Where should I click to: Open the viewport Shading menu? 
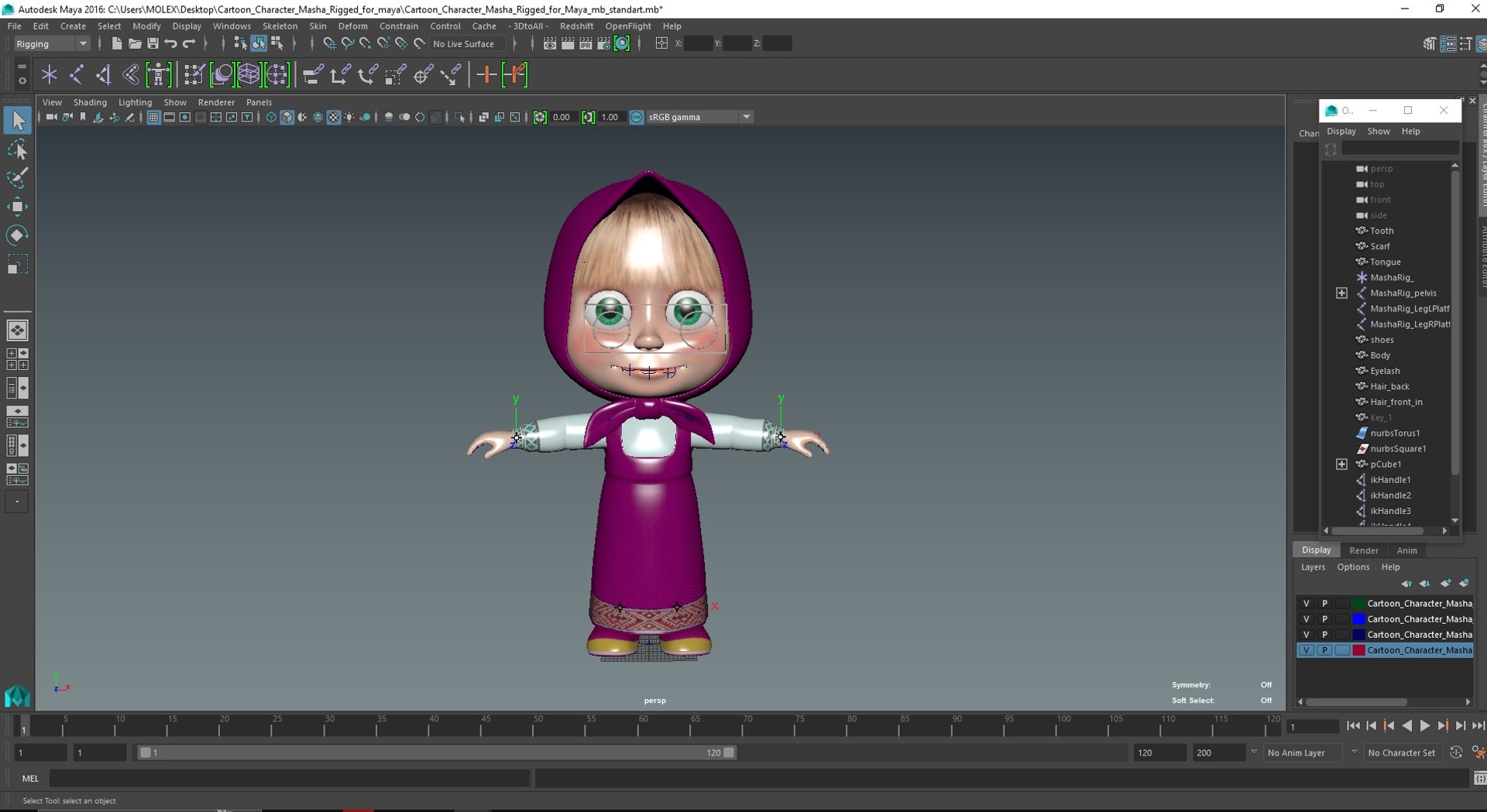90,102
